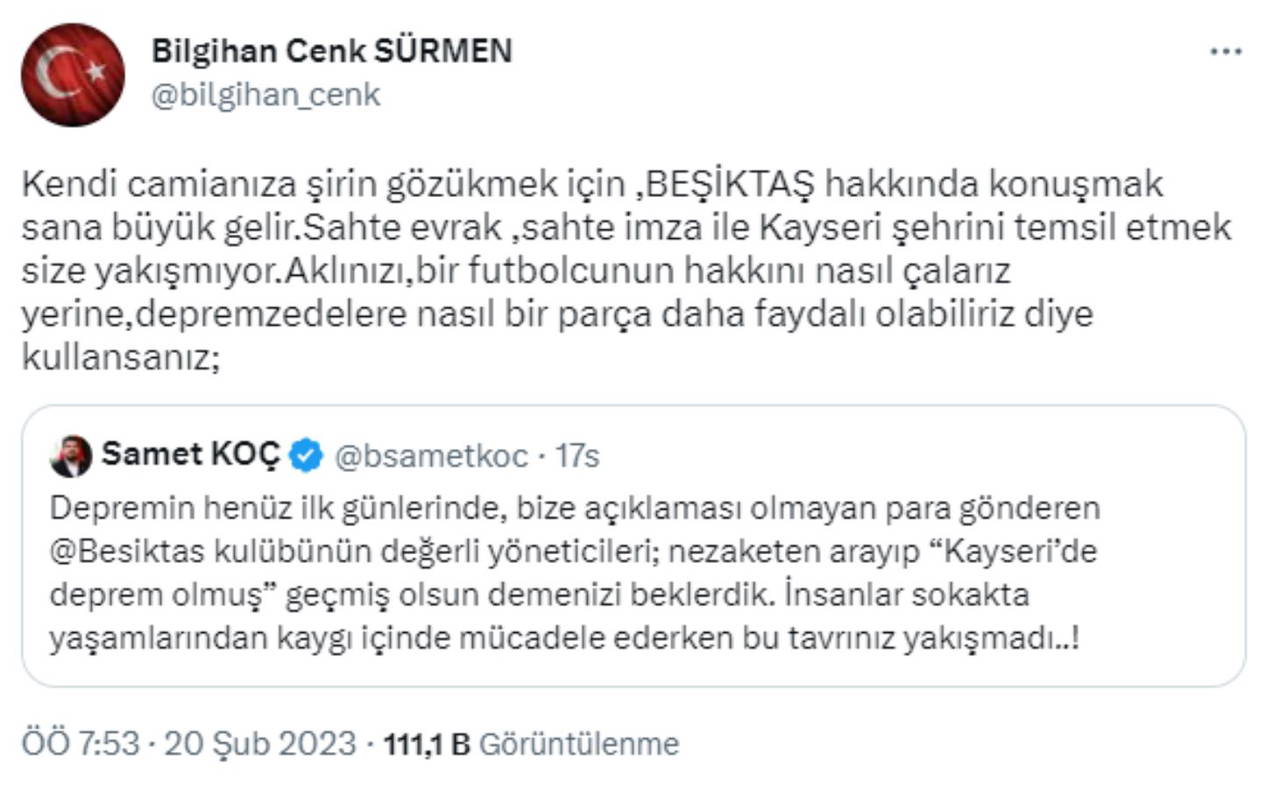Viewport: 1280px width, 788px height.
Task: Click the @bsametkoc handle
Action: click(430, 457)
